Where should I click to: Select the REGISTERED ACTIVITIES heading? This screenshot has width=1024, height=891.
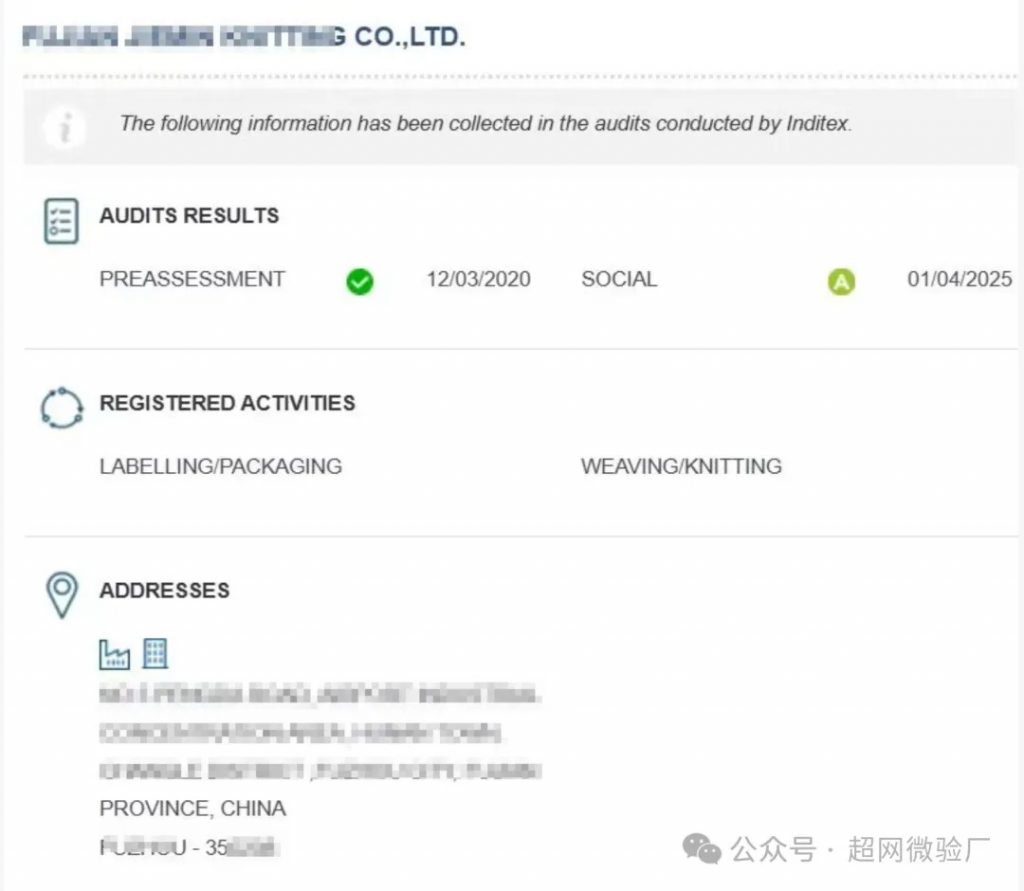tap(227, 403)
